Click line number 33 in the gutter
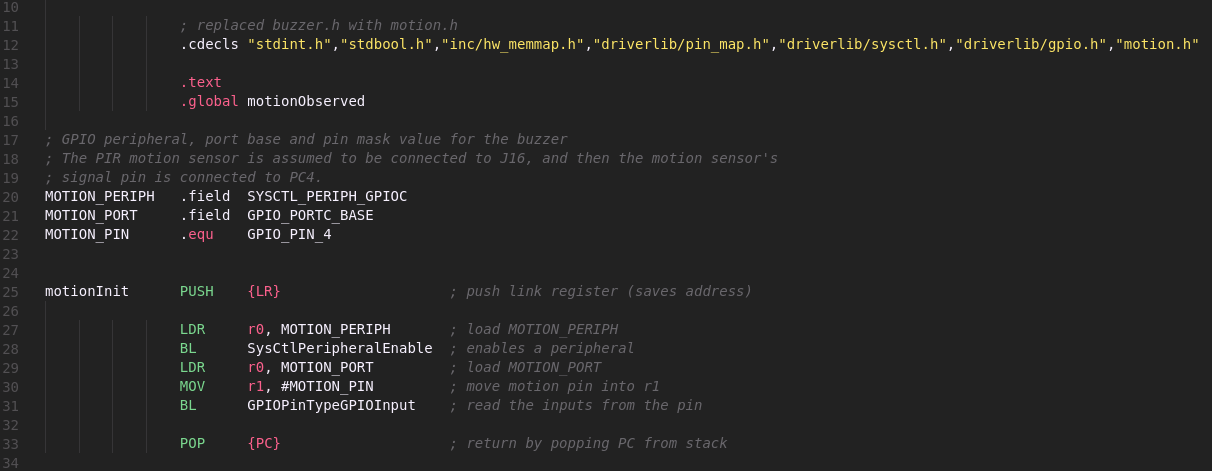The width and height of the screenshot is (1212, 471). click(x=11, y=443)
